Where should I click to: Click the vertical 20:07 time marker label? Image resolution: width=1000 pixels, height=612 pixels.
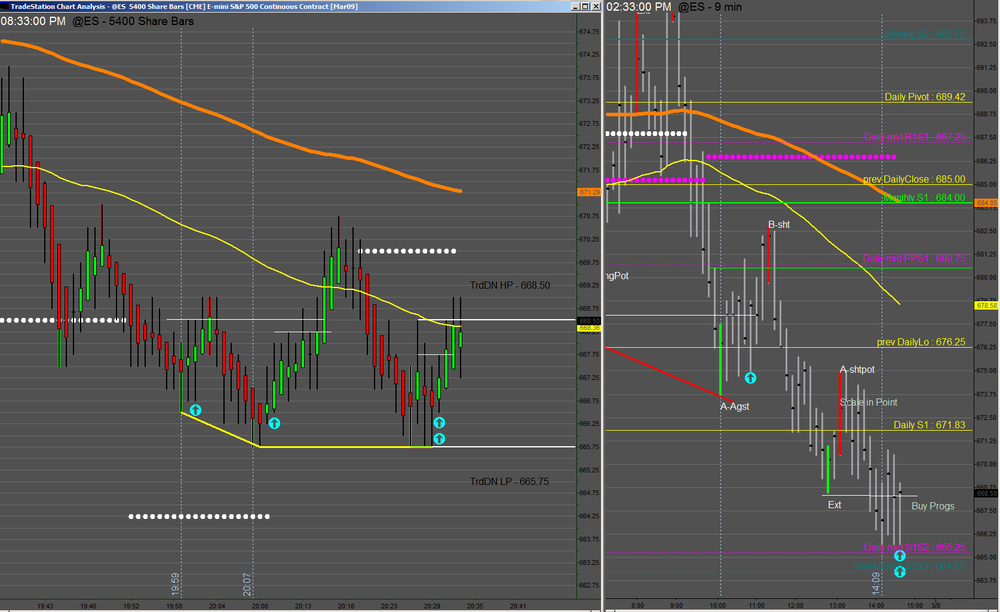(247, 584)
